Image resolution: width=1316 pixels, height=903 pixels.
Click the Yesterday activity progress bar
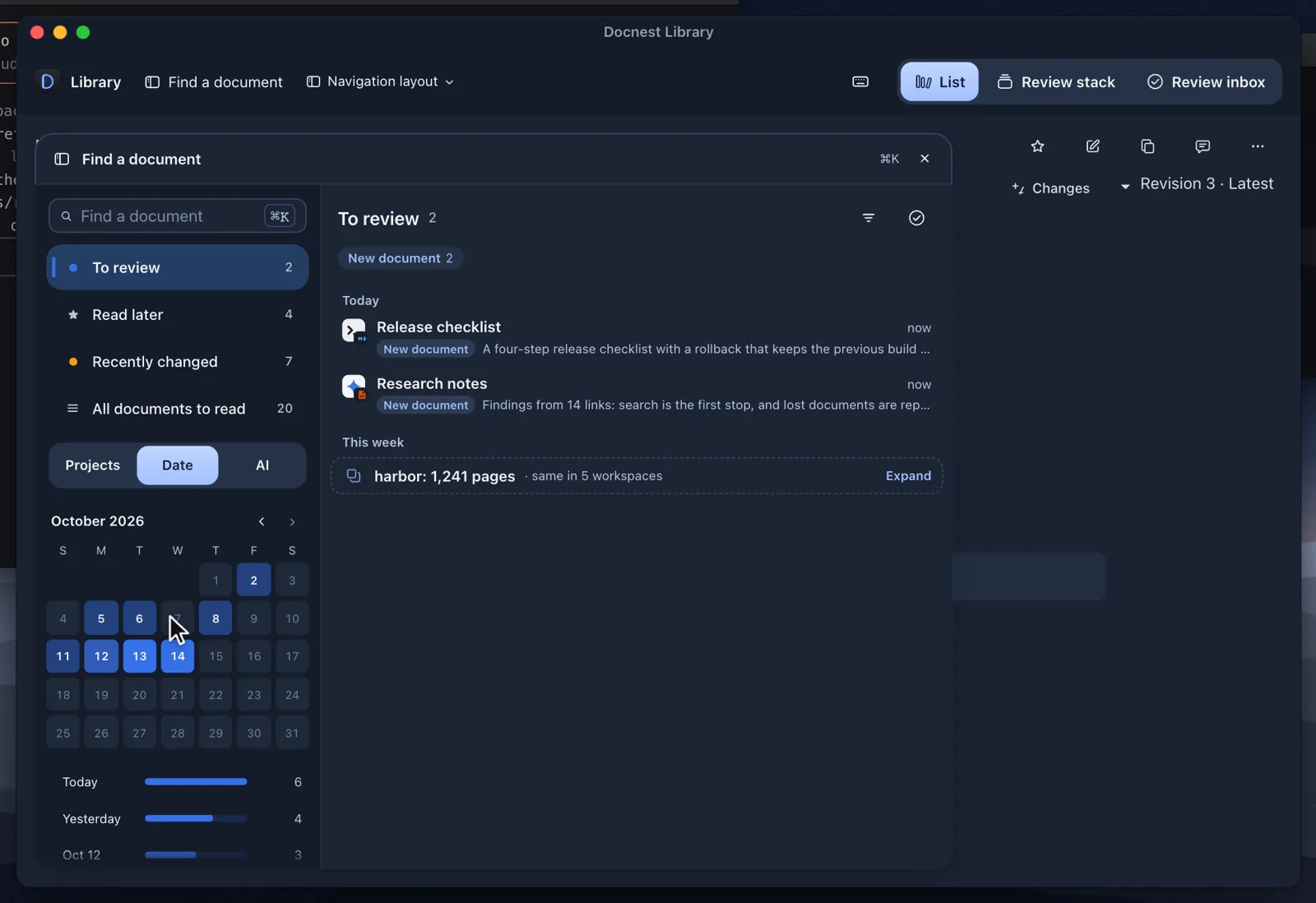196,818
